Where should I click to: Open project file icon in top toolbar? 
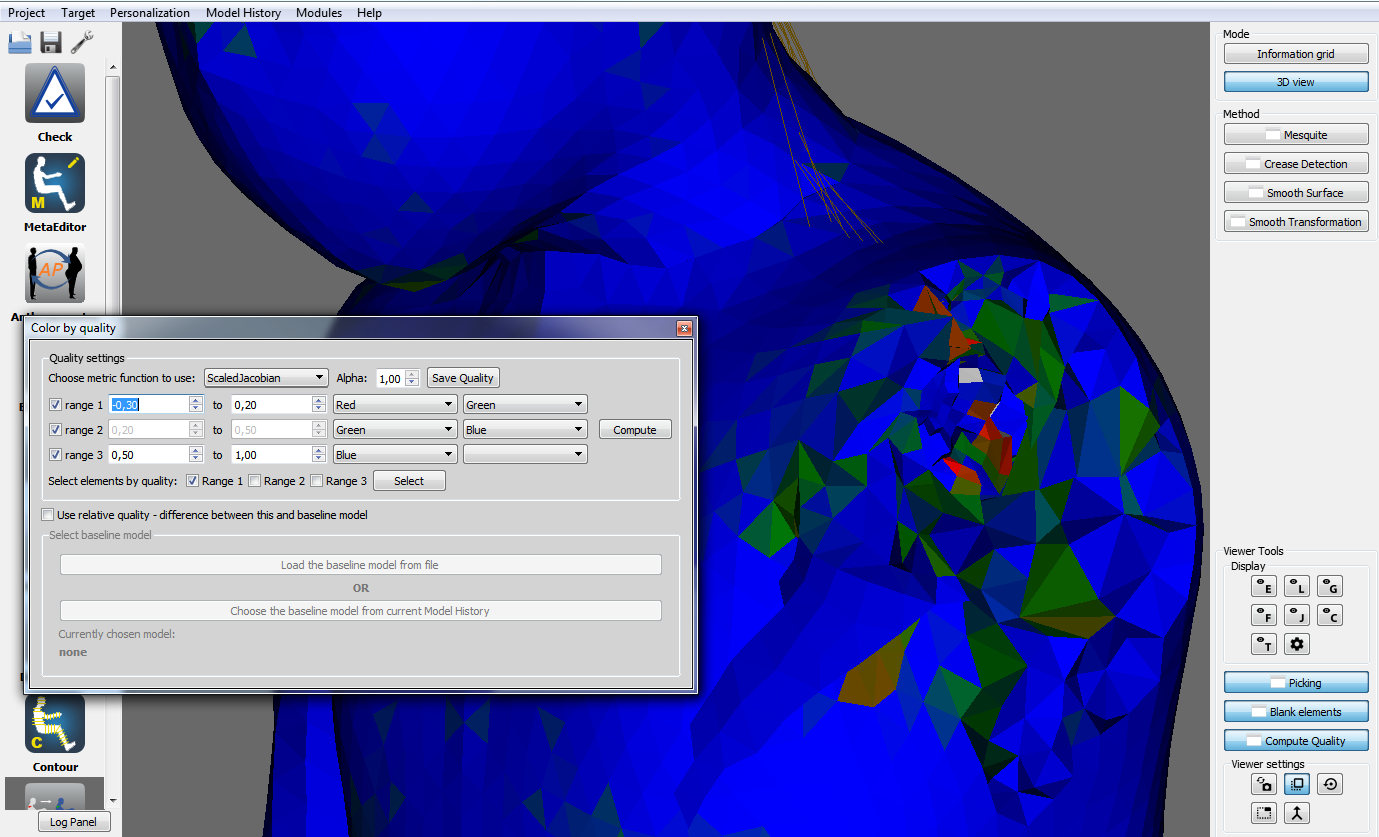(20, 42)
